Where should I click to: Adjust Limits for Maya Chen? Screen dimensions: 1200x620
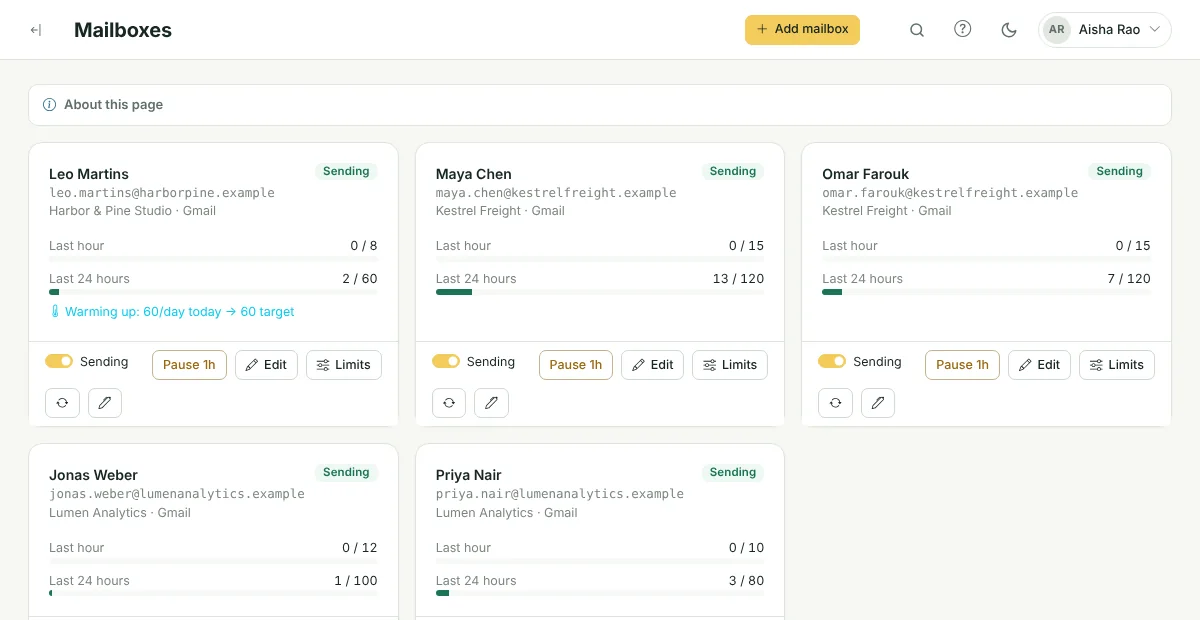point(730,365)
